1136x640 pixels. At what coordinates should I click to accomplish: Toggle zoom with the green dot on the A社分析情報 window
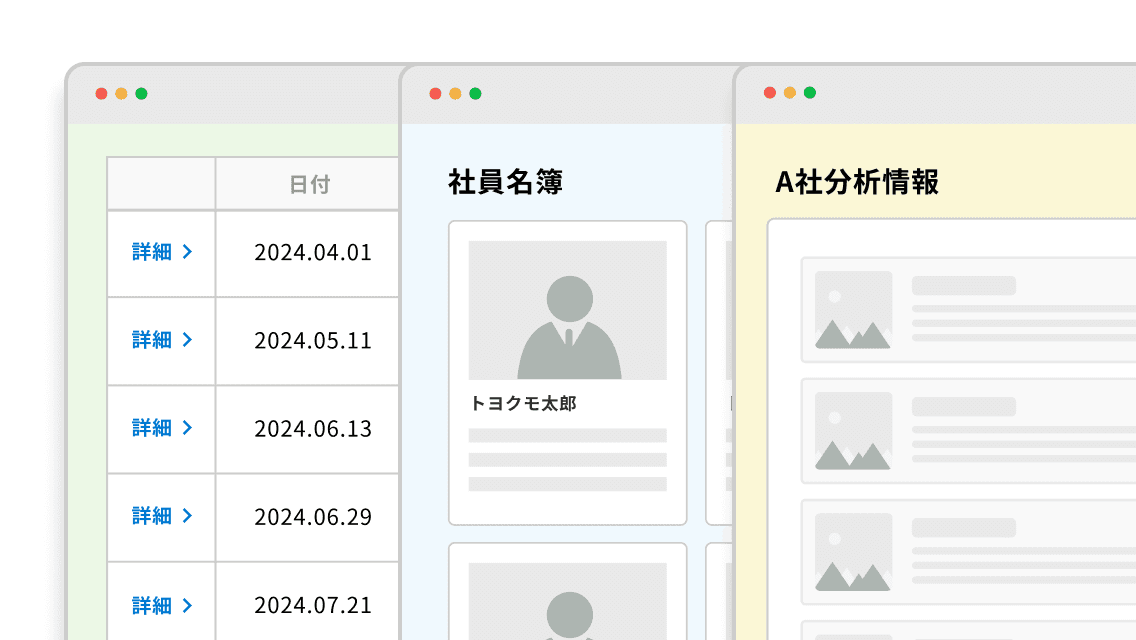809,92
